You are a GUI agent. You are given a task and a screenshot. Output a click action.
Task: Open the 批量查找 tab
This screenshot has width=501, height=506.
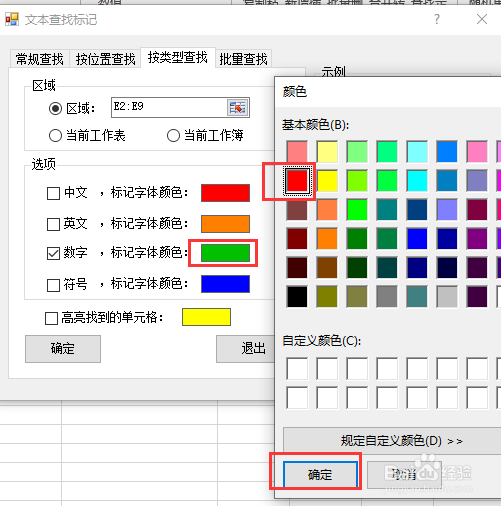[x=243, y=59]
